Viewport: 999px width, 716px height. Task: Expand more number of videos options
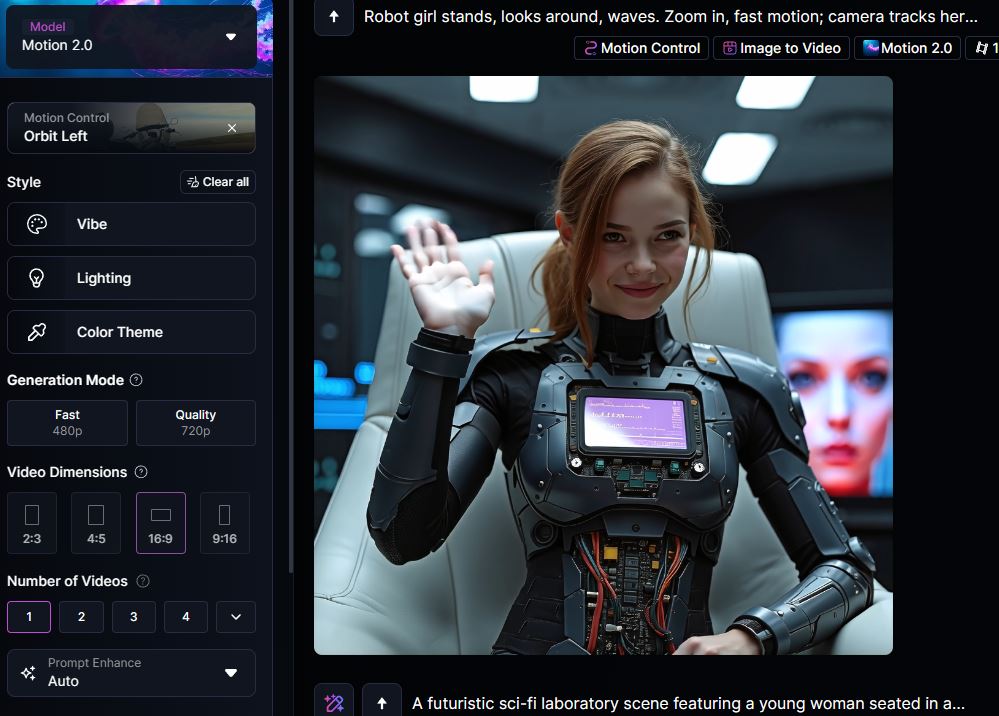(236, 617)
